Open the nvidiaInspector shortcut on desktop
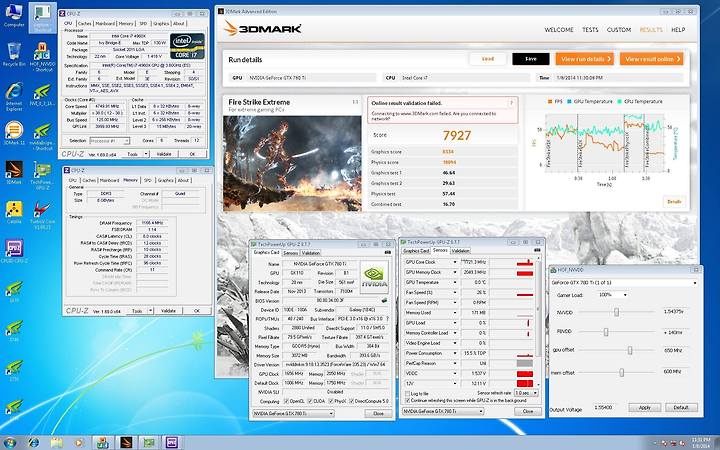This screenshot has height=450, width=720. (43, 136)
